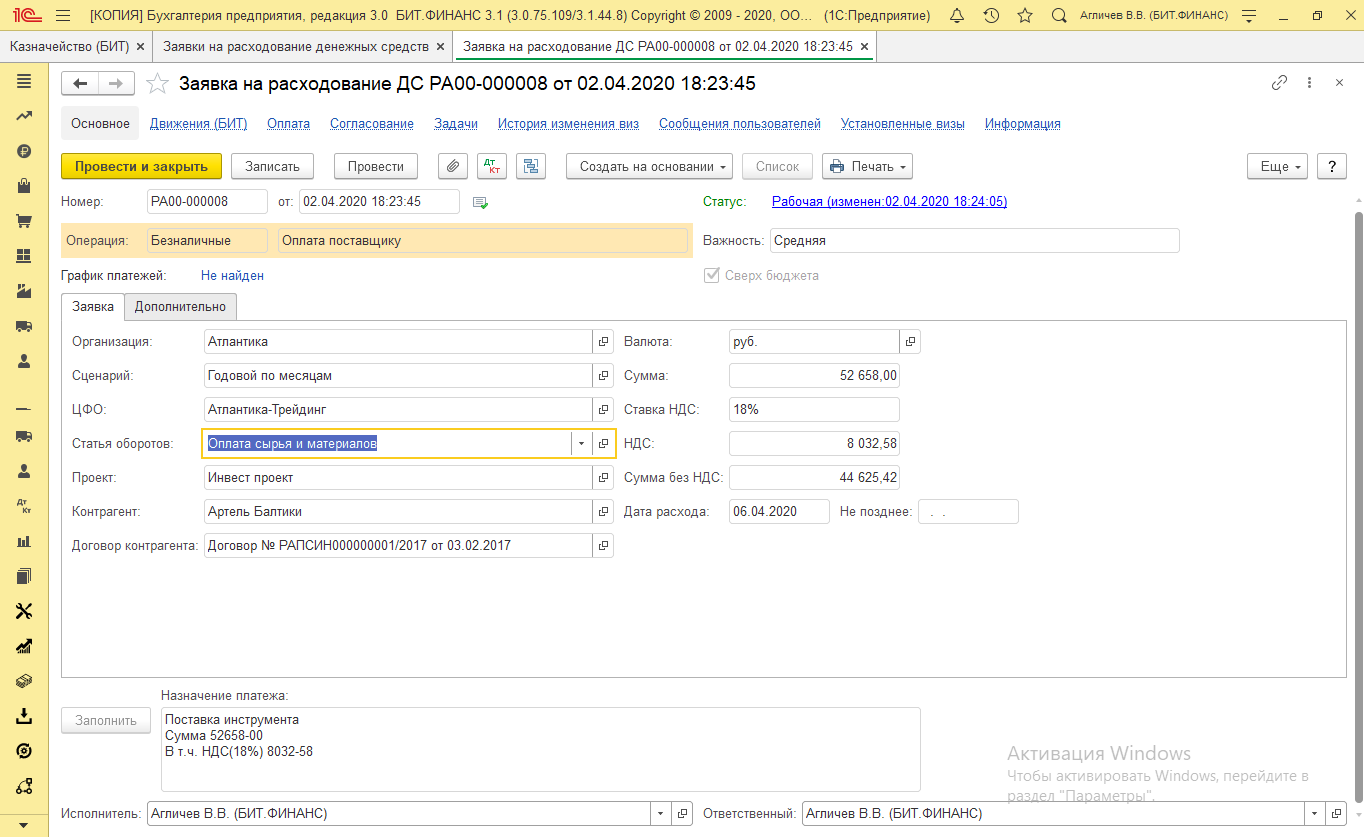Expand the Печать dropdown button
This screenshot has height=837, width=1364.
(x=867, y=167)
